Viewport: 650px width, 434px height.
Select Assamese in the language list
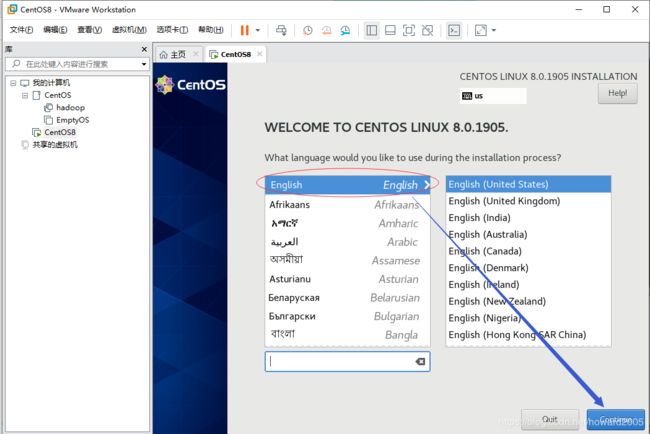click(x=347, y=260)
